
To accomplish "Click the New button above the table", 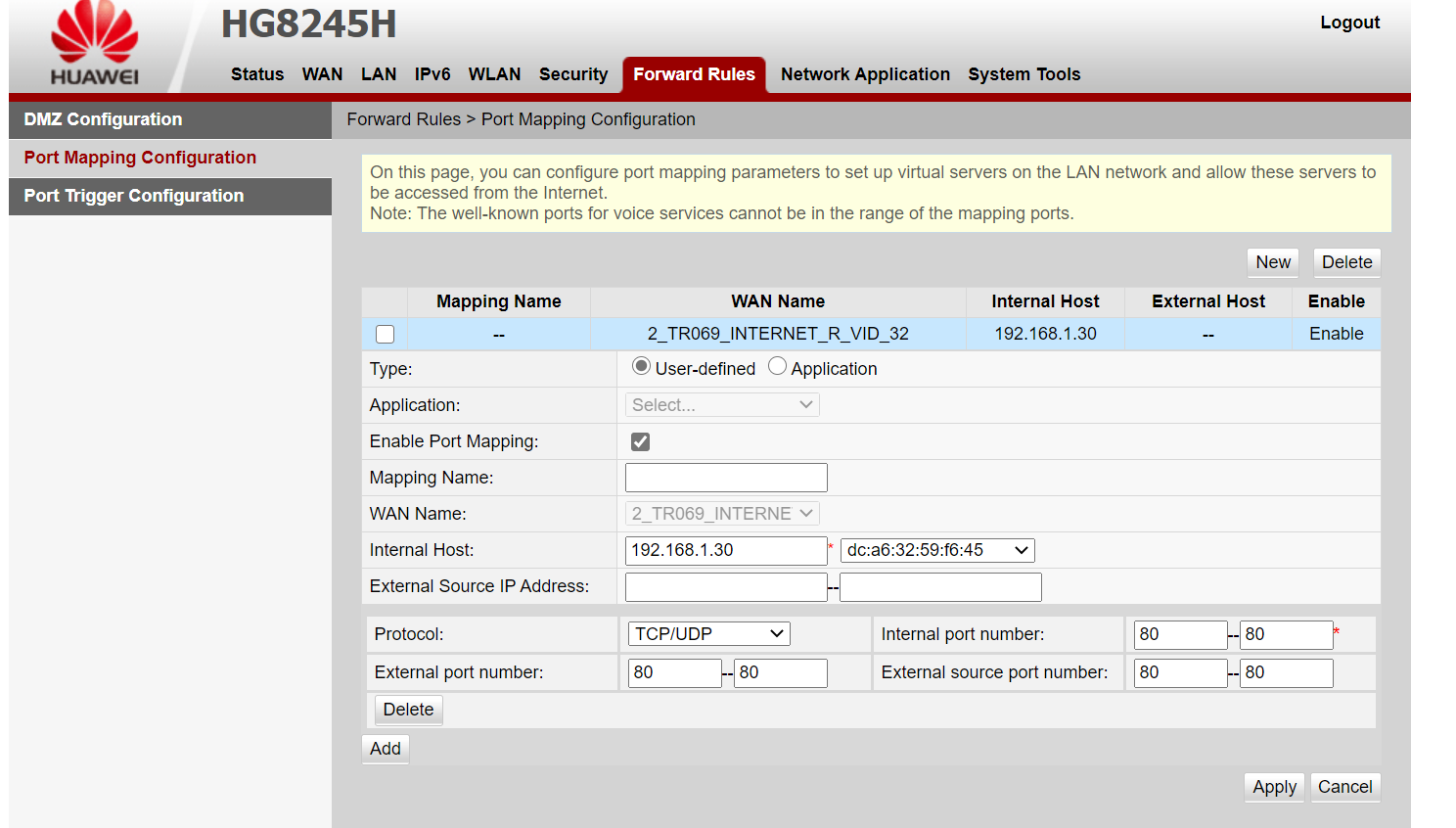I will 1273,262.
